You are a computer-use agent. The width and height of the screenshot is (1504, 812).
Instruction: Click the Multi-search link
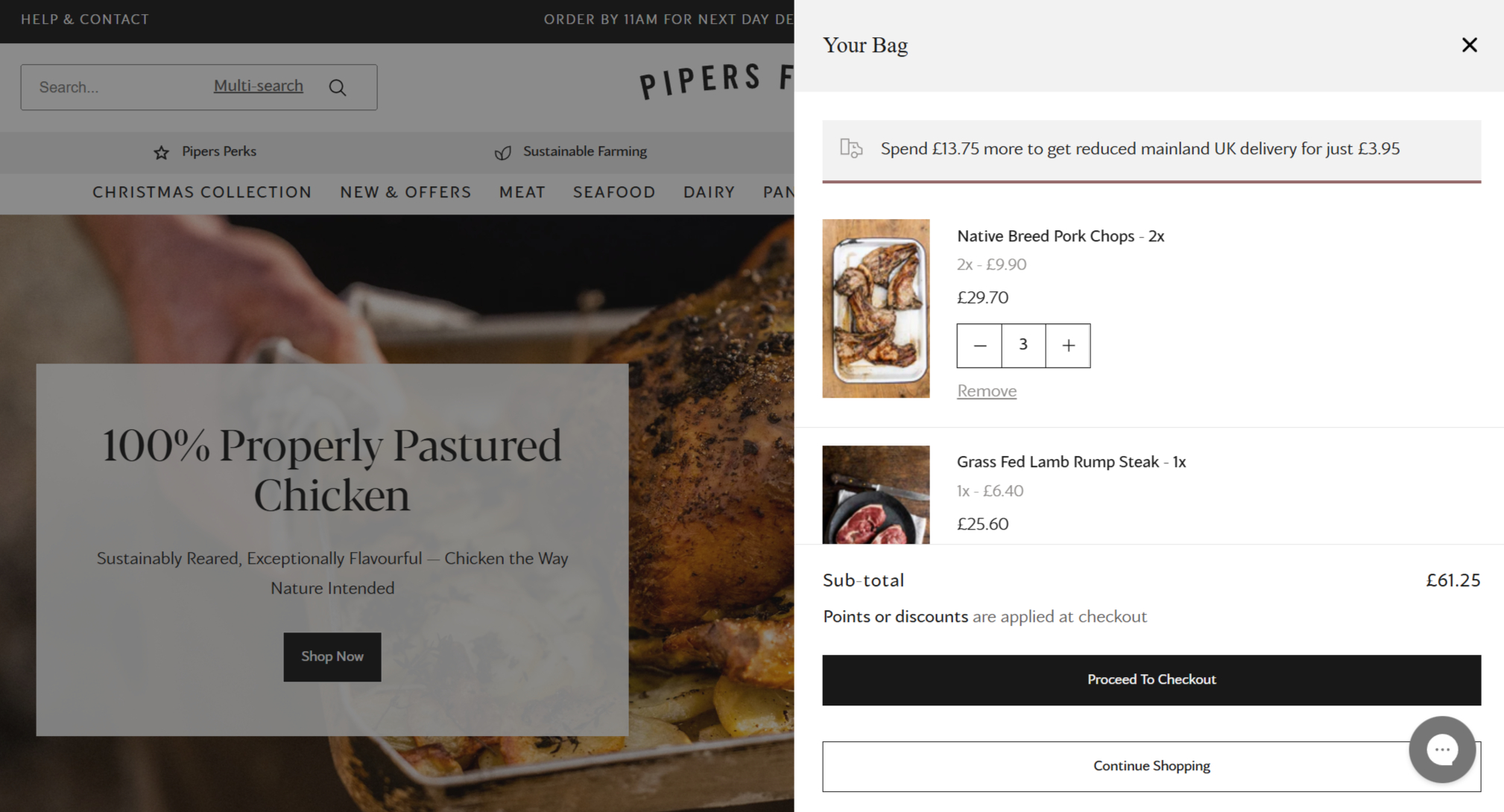(258, 86)
